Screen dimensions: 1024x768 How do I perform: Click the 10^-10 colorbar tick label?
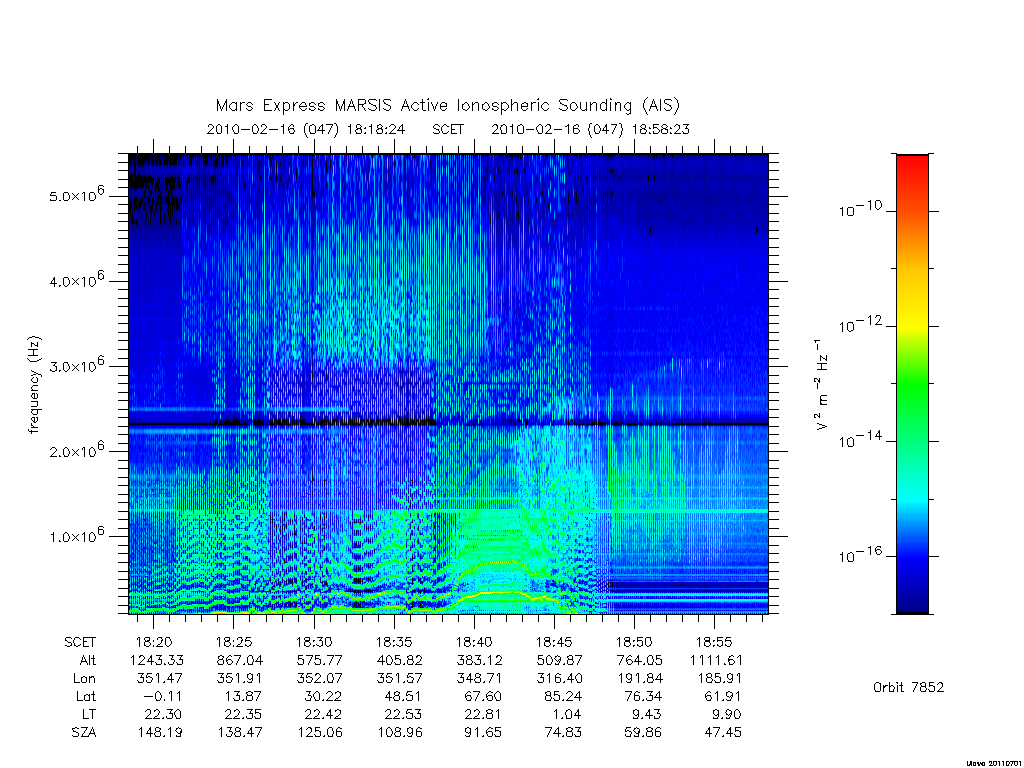(860, 209)
